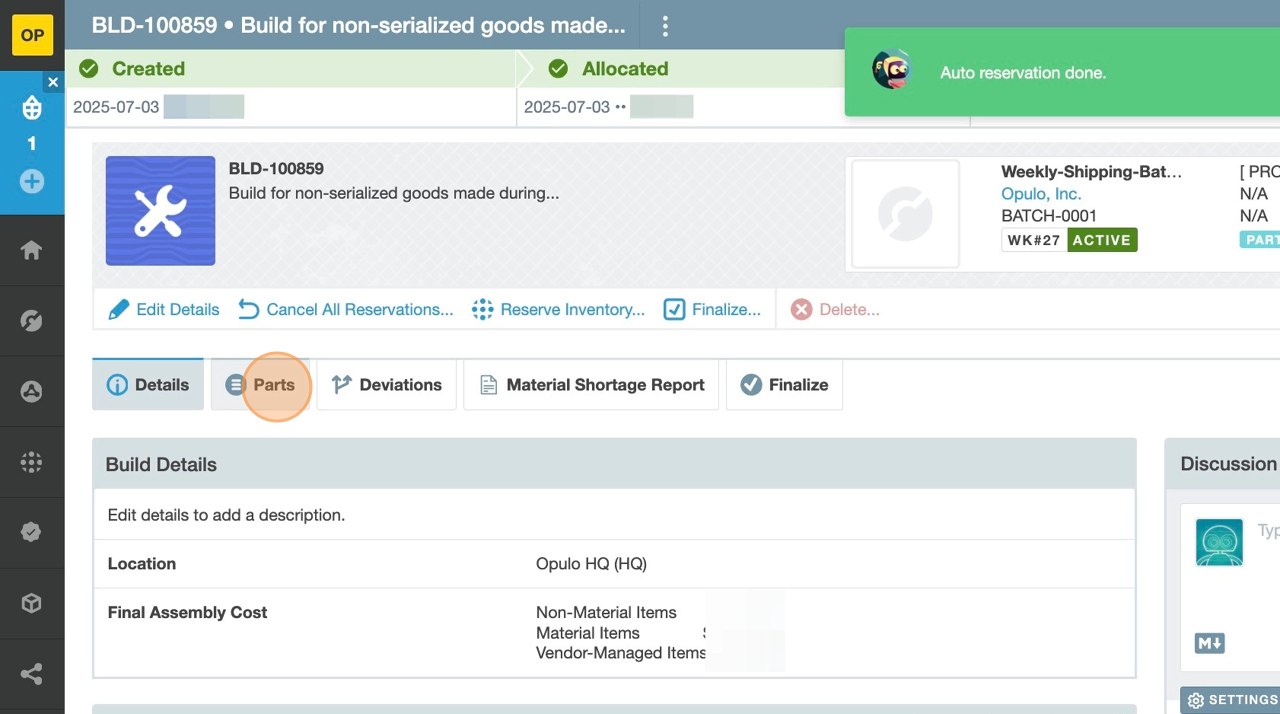Open the Opulo, Inc. link
The height and width of the screenshot is (714, 1280).
tap(1041, 194)
